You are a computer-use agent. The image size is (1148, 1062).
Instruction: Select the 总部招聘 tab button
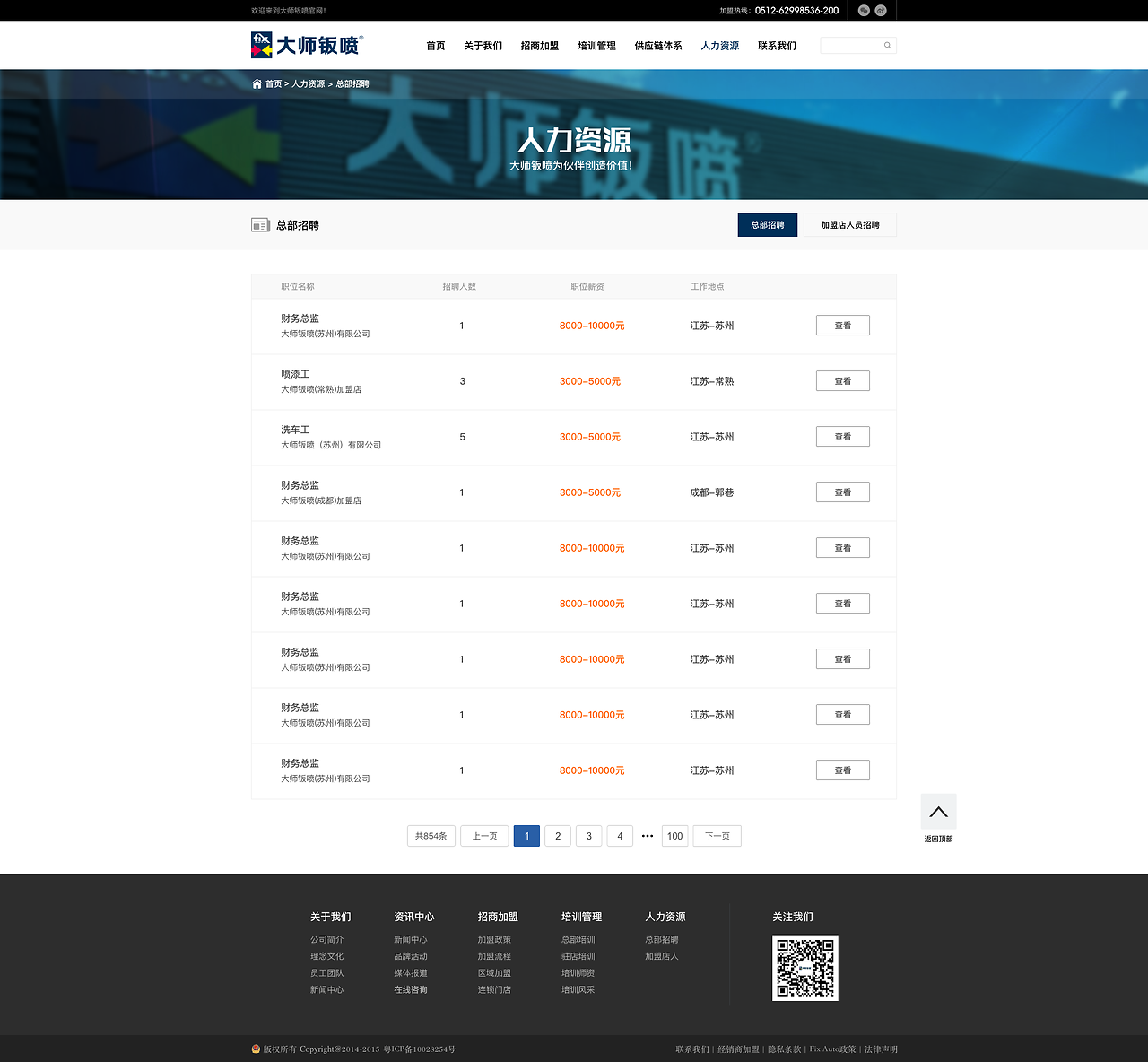pos(767,225)
